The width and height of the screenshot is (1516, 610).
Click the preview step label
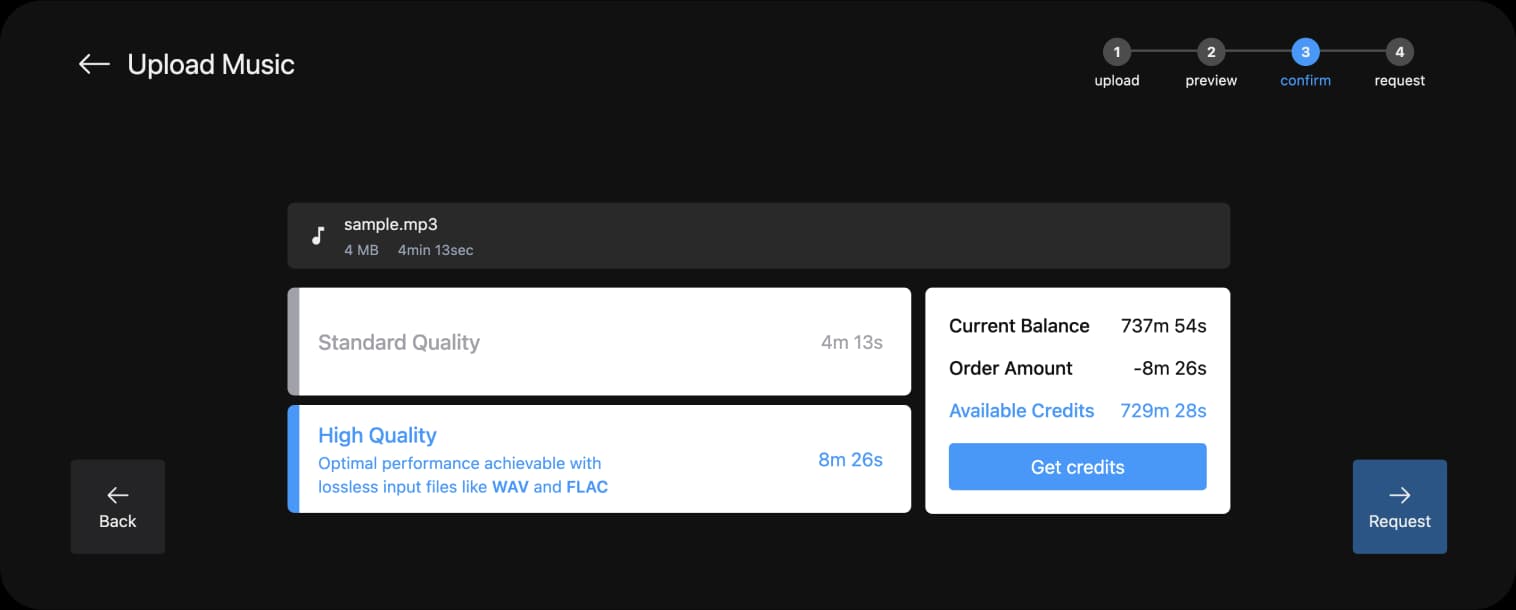[1211, 81]
